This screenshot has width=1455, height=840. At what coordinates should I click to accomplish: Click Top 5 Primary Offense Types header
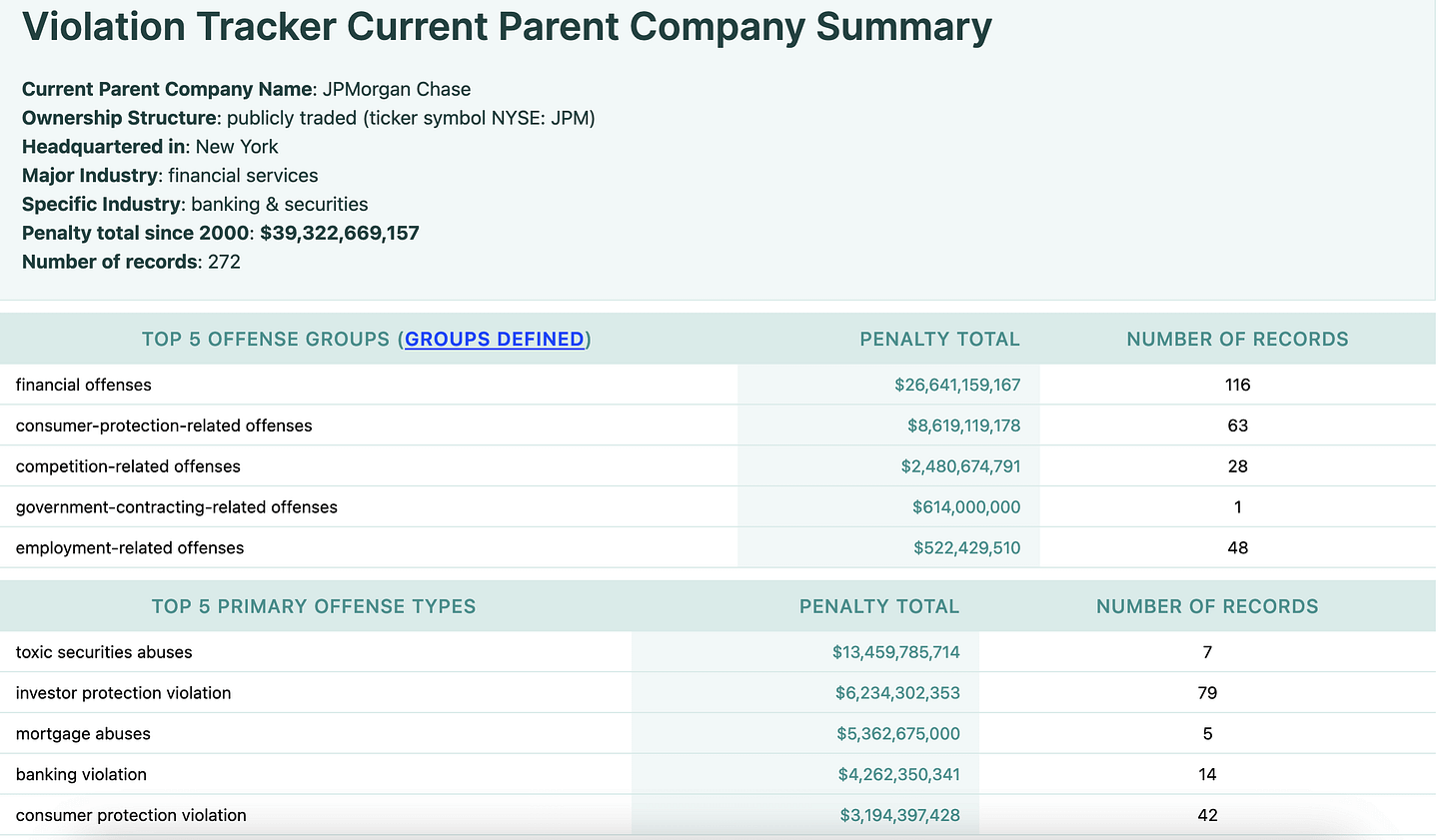(x=314, y=606)
